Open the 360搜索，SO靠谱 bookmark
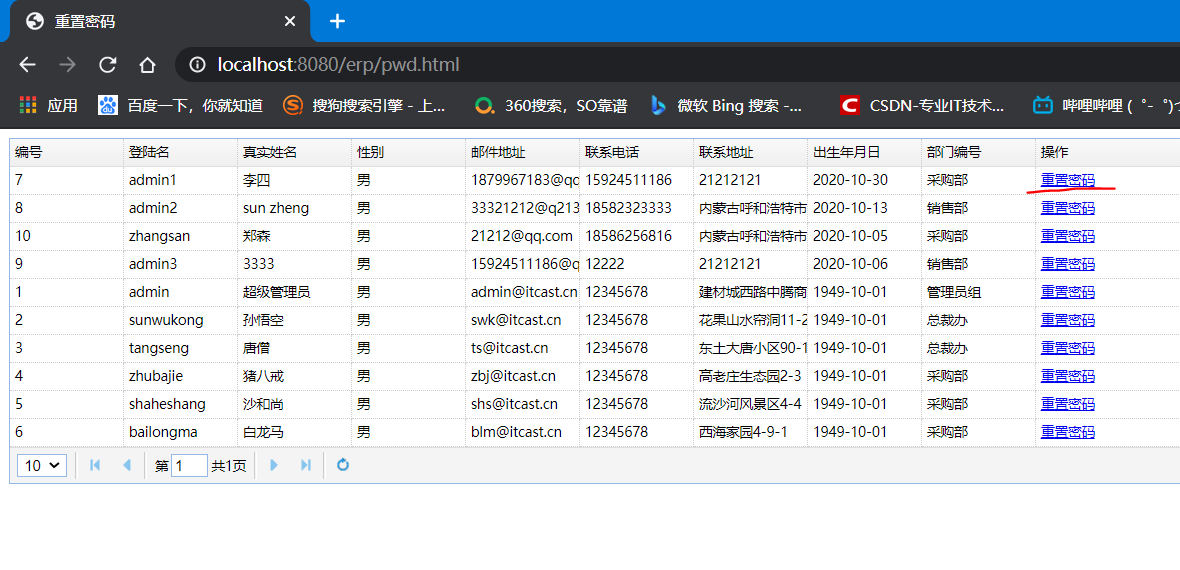The image size is (1180, 570). (x=552, y=105)
